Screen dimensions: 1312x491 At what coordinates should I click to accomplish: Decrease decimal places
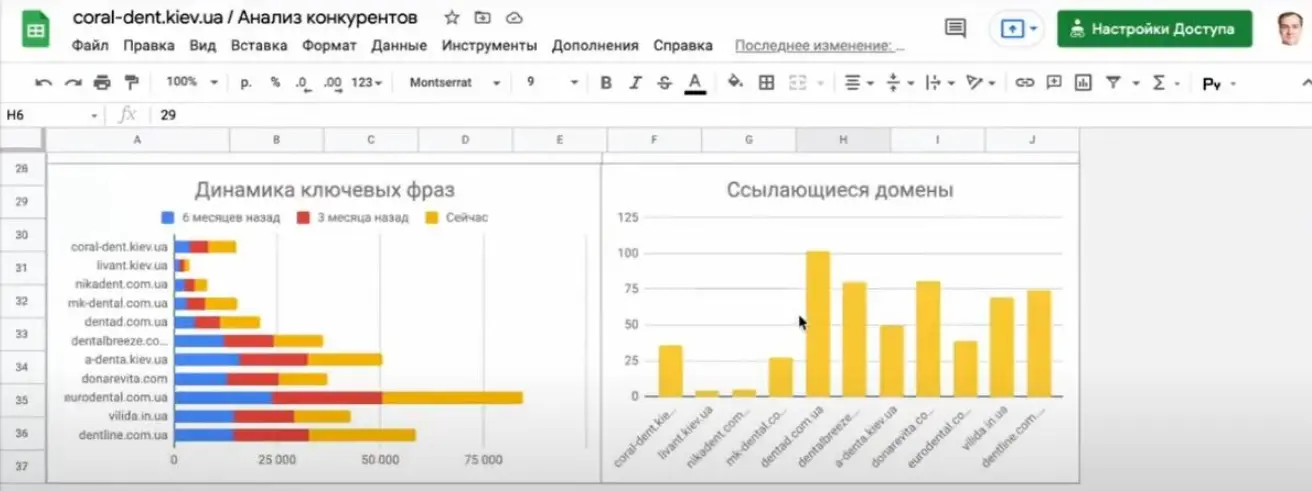[x=304, y=83]
